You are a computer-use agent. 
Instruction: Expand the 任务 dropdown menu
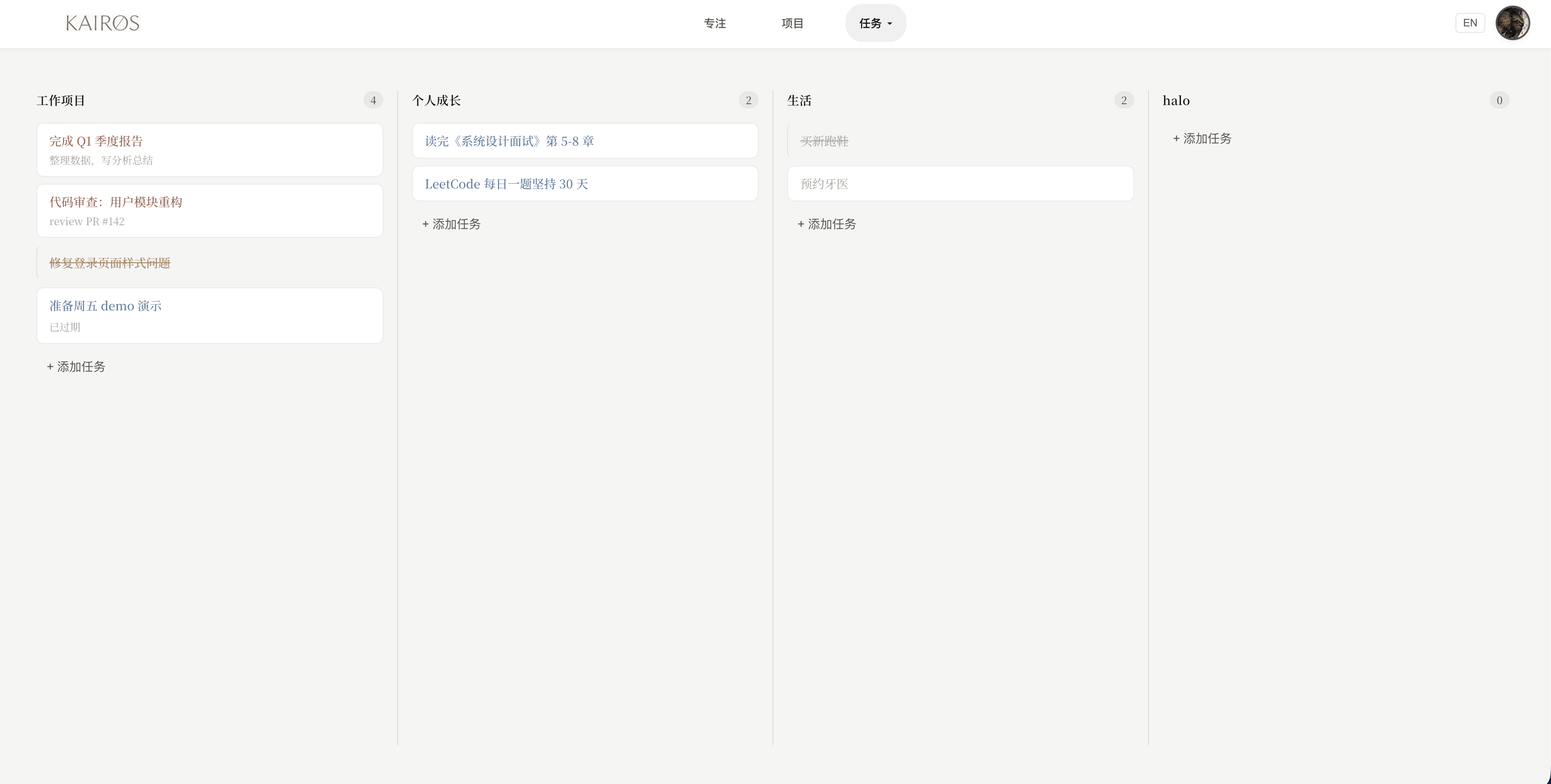pyautogui.click(x=875, y=23)
